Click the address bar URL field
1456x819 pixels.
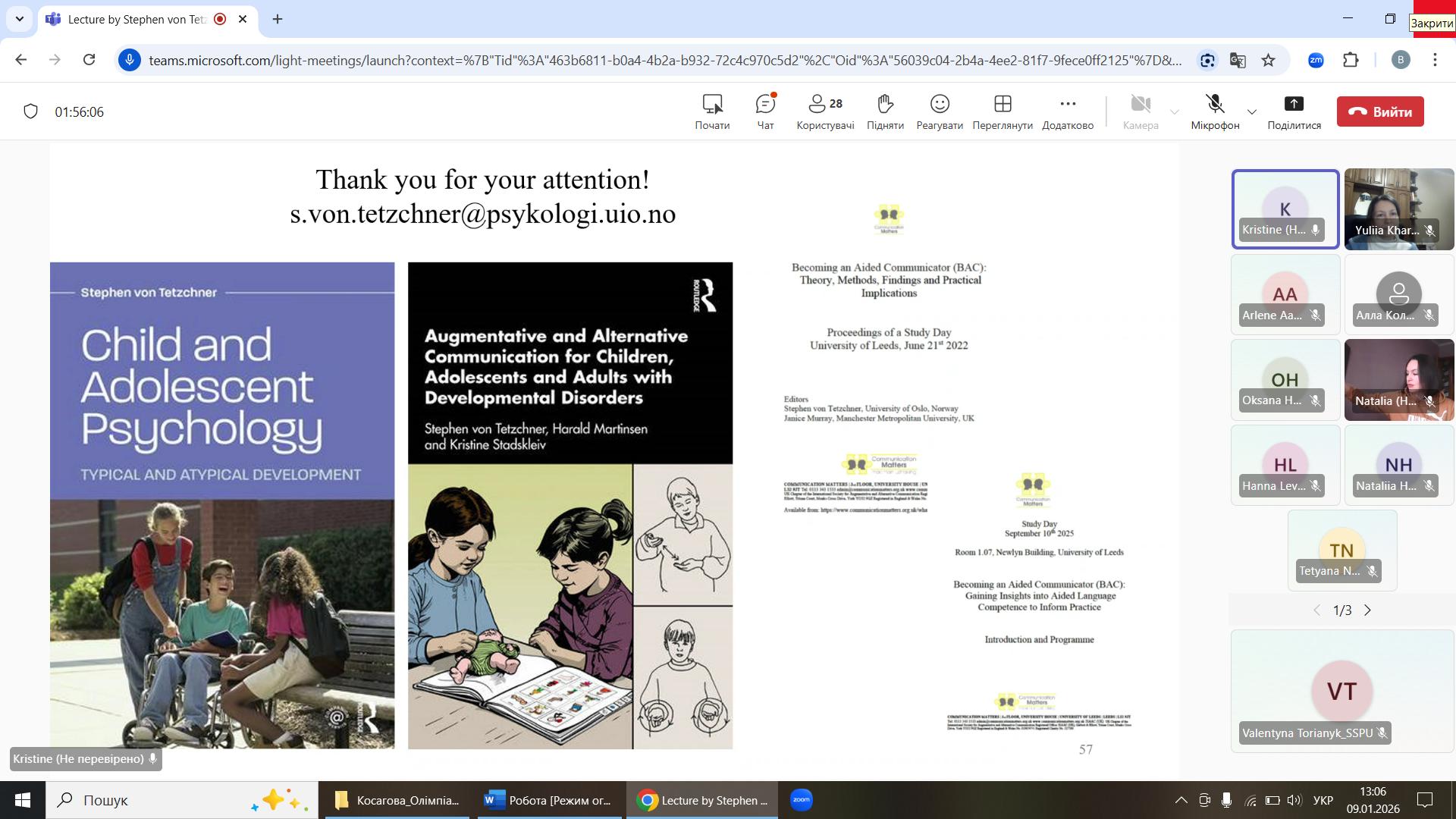click(664, 60)
